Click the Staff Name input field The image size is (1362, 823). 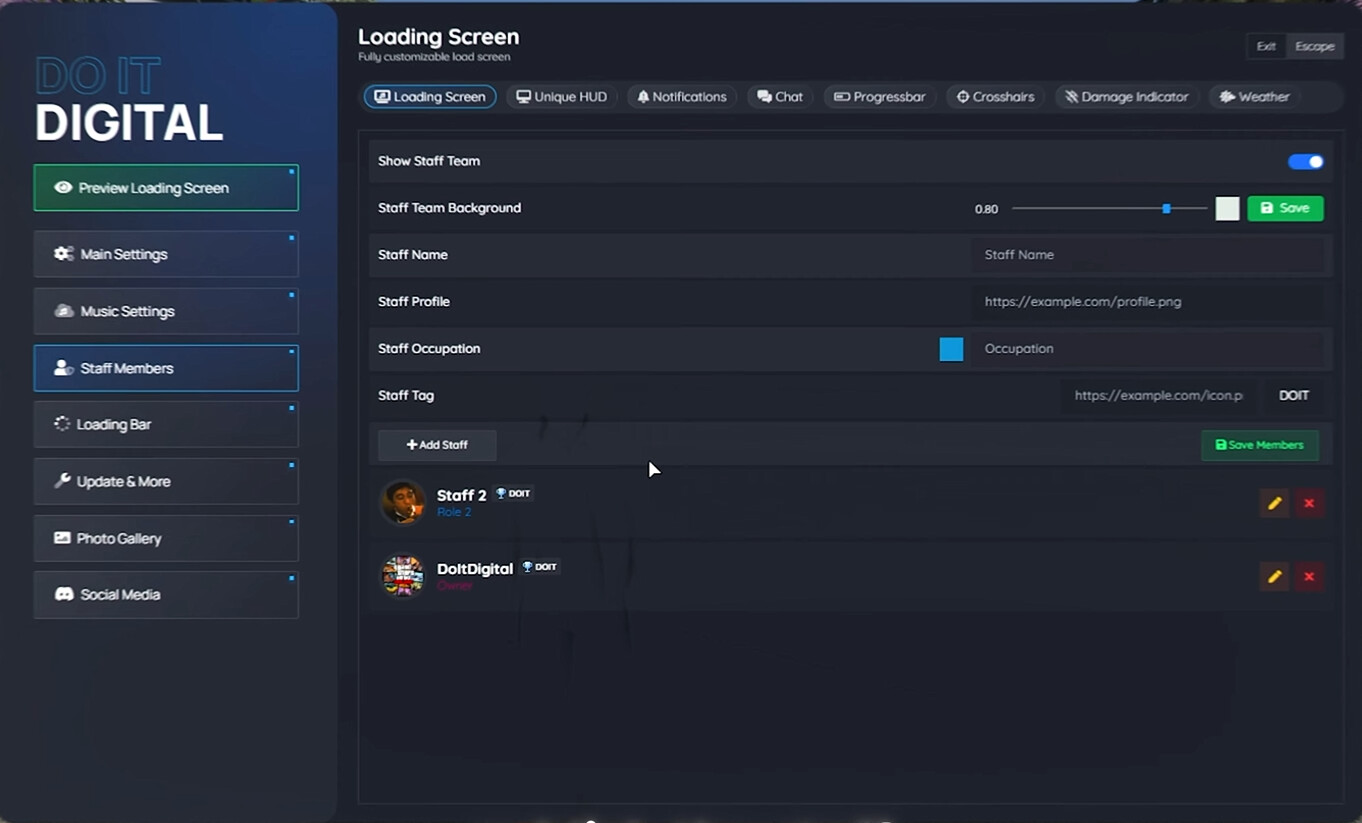coord(1148,255)
